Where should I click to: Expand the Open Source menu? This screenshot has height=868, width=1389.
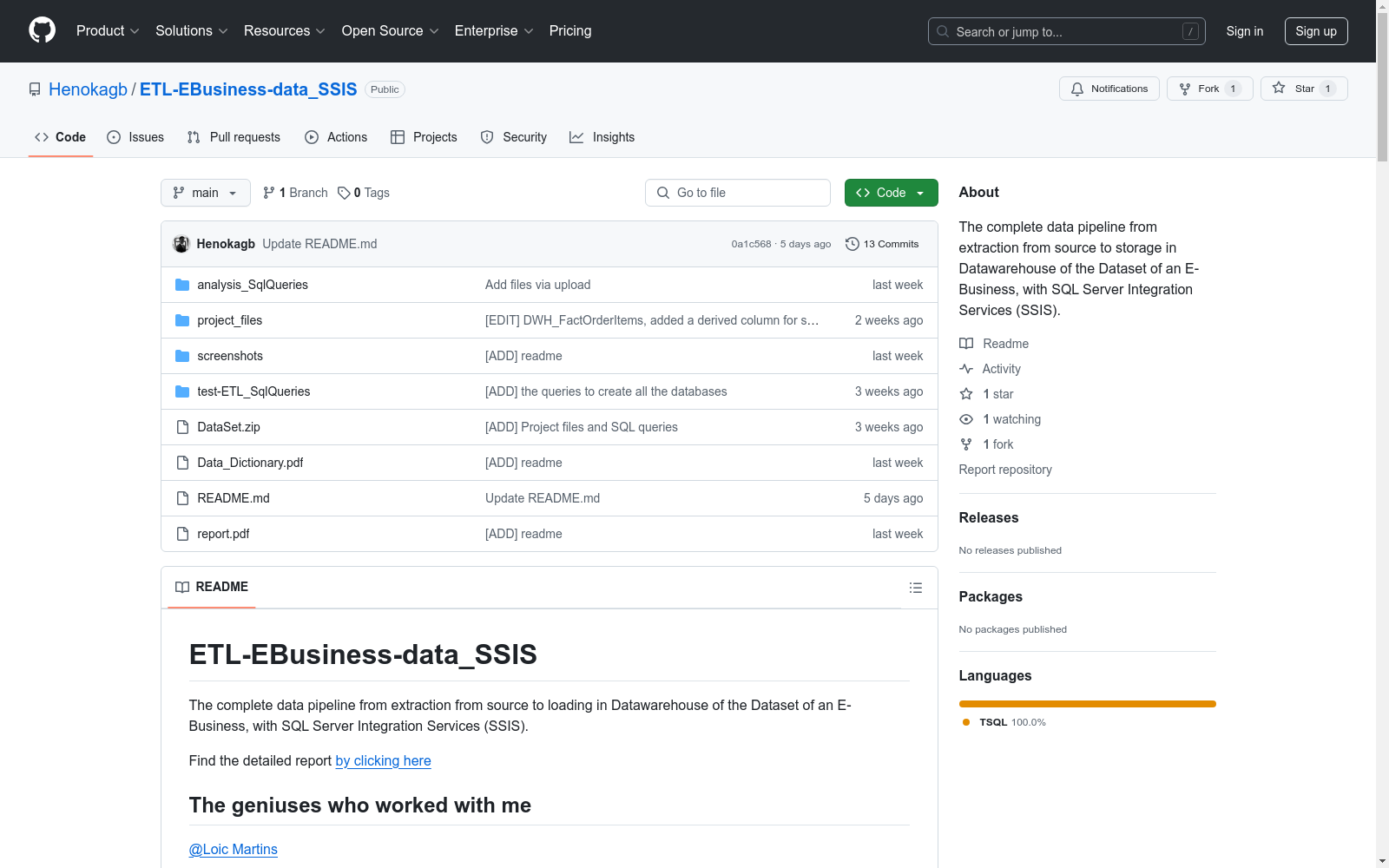391,31
